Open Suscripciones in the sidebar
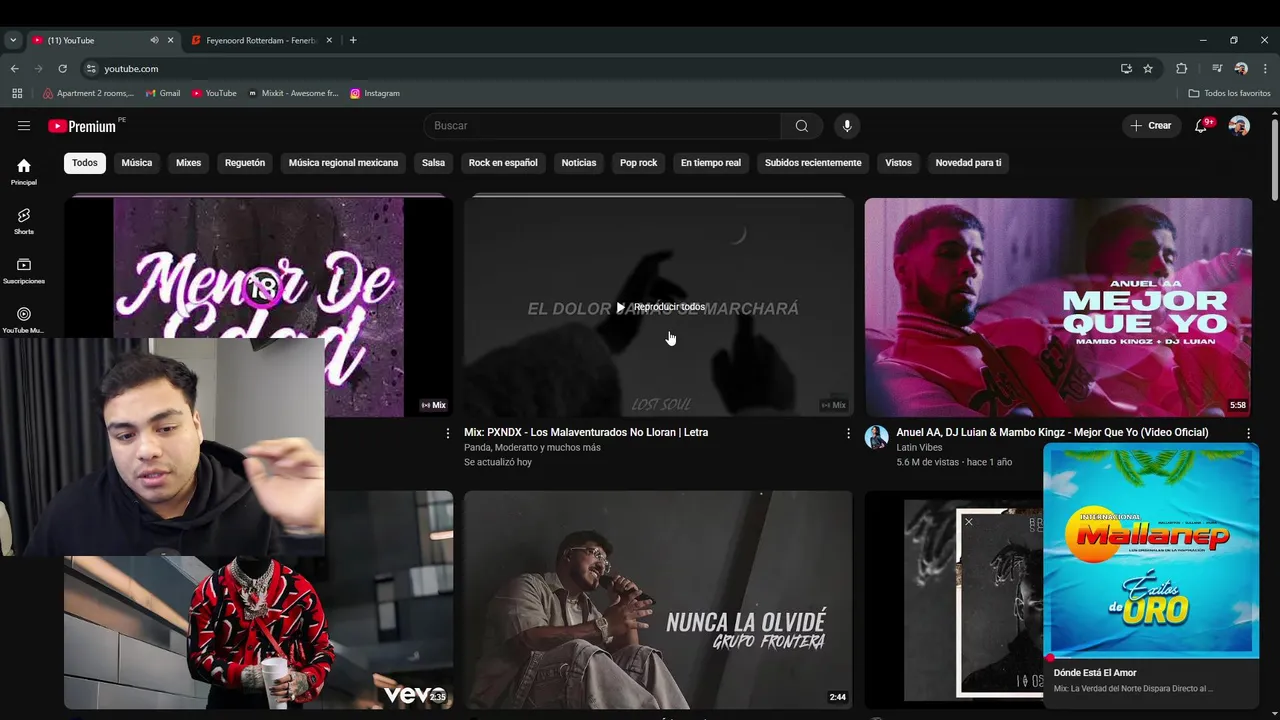The image size is (1280, 720). (x=24, y=271)
